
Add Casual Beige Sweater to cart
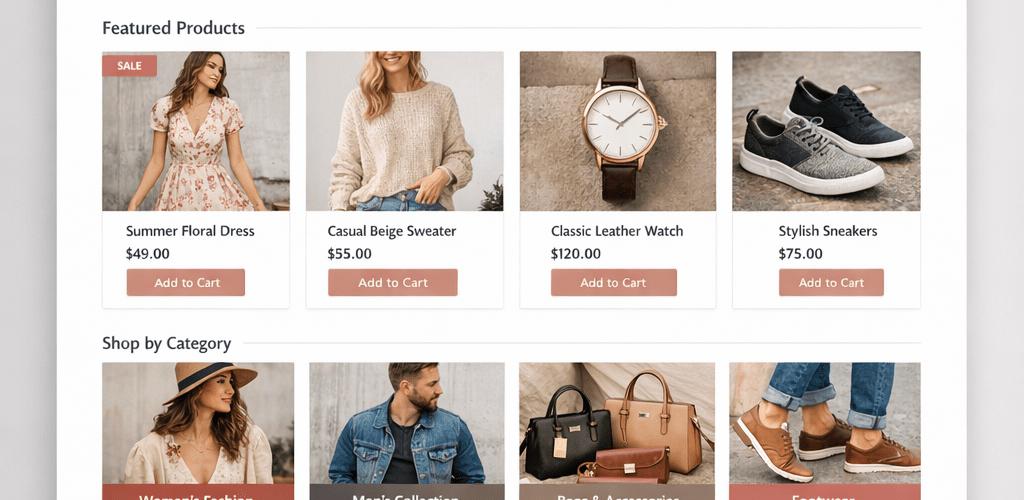point(392,283)
